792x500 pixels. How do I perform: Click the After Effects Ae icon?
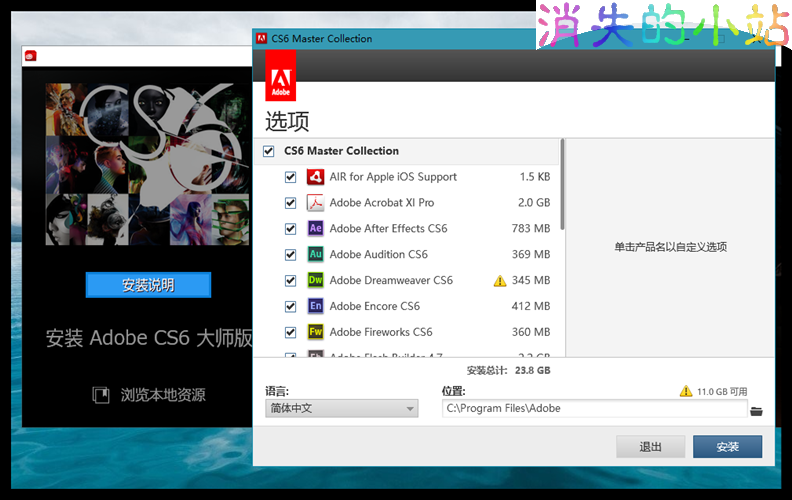(x=316, y=228)
